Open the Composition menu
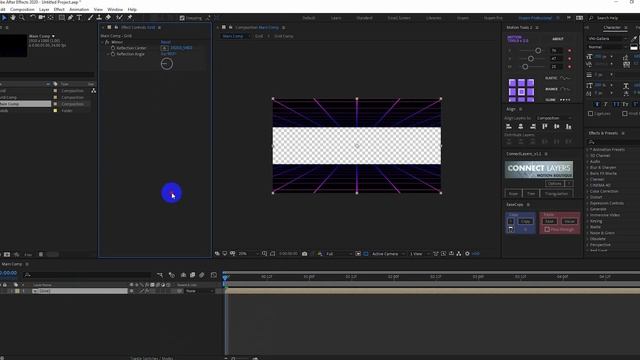Screen dimensions: 640x360 [x=22, y=9]
